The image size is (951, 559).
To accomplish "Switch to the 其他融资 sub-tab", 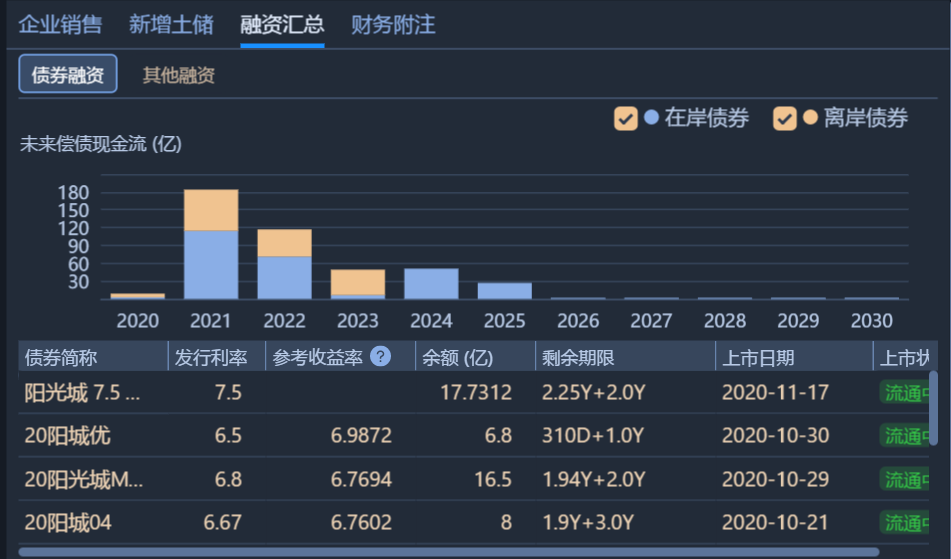I will coord(179,75).
